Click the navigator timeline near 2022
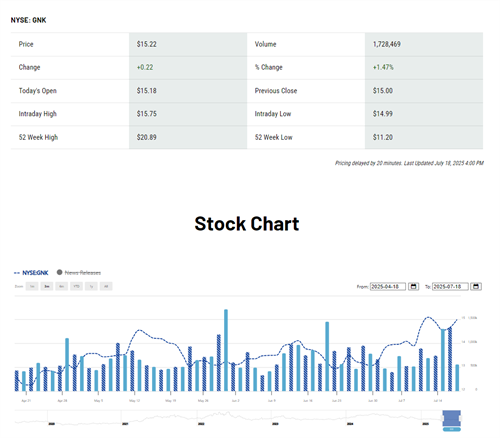 [x=201, y=418]
